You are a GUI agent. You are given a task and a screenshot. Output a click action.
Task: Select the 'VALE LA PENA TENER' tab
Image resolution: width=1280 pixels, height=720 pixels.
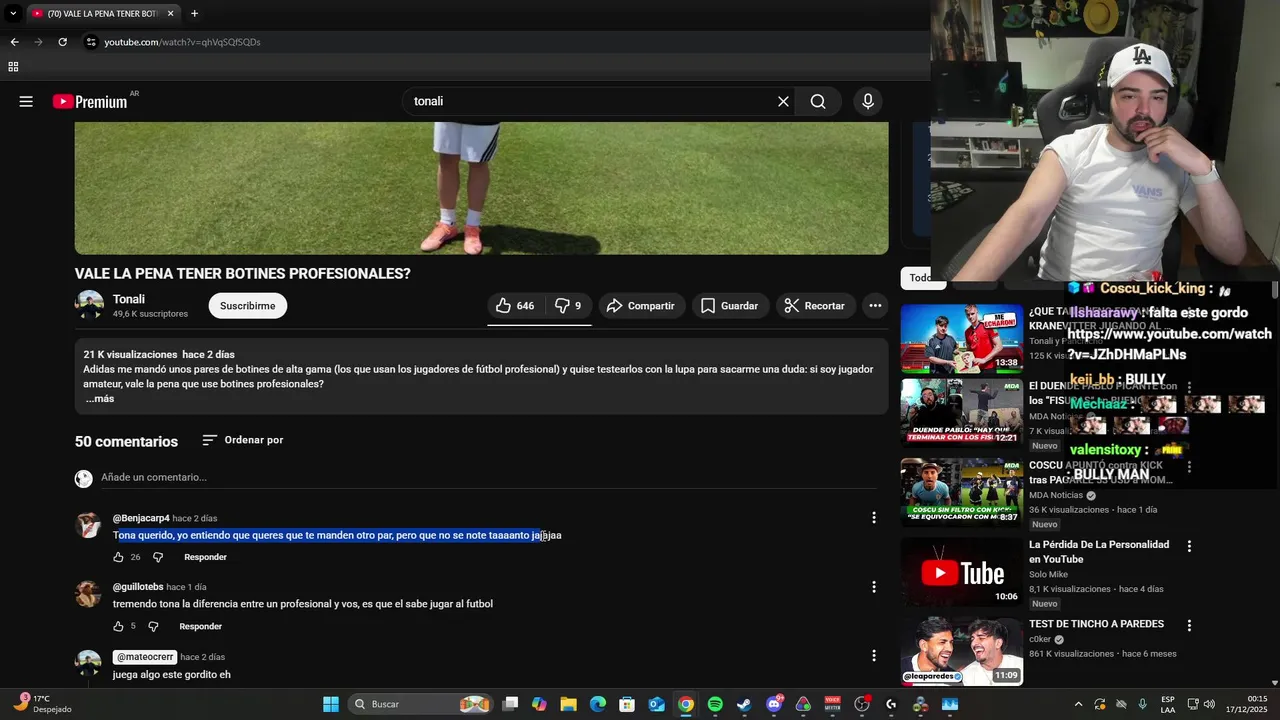click(103, 14)
